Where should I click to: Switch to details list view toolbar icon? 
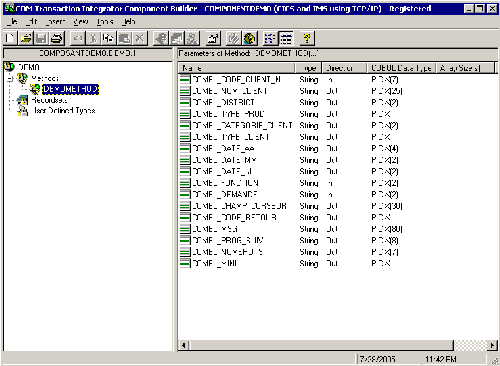[x=286, y=38]
